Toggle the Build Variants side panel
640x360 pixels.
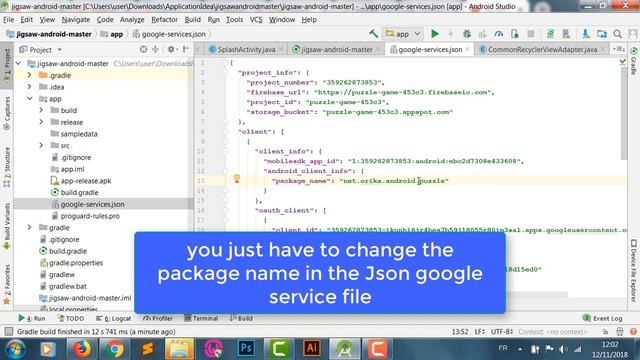coord(7,226)
